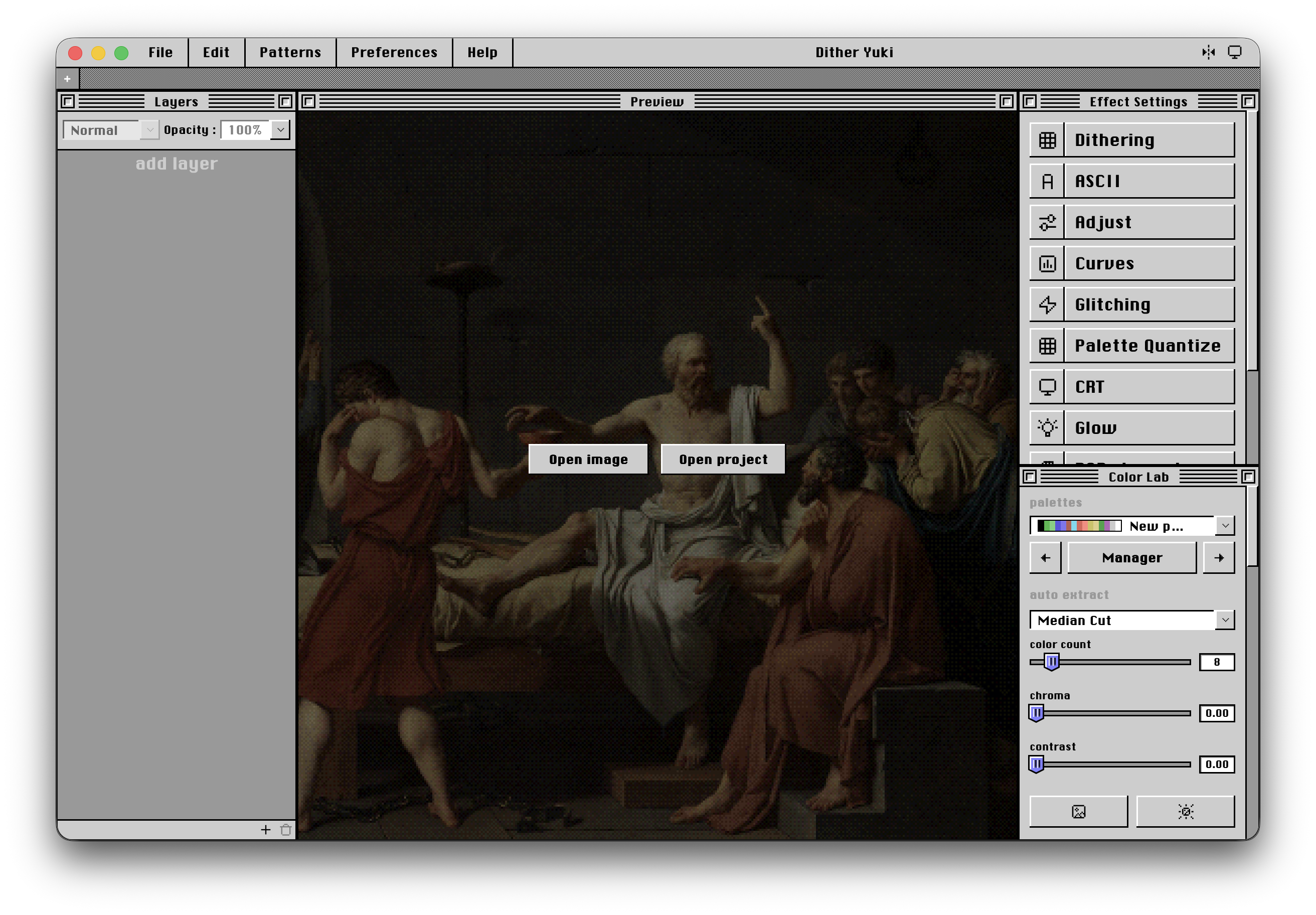1316x915 pixels.
Task: Open the Edit menu
Action: pyautogui.click(x=216, y=52)
